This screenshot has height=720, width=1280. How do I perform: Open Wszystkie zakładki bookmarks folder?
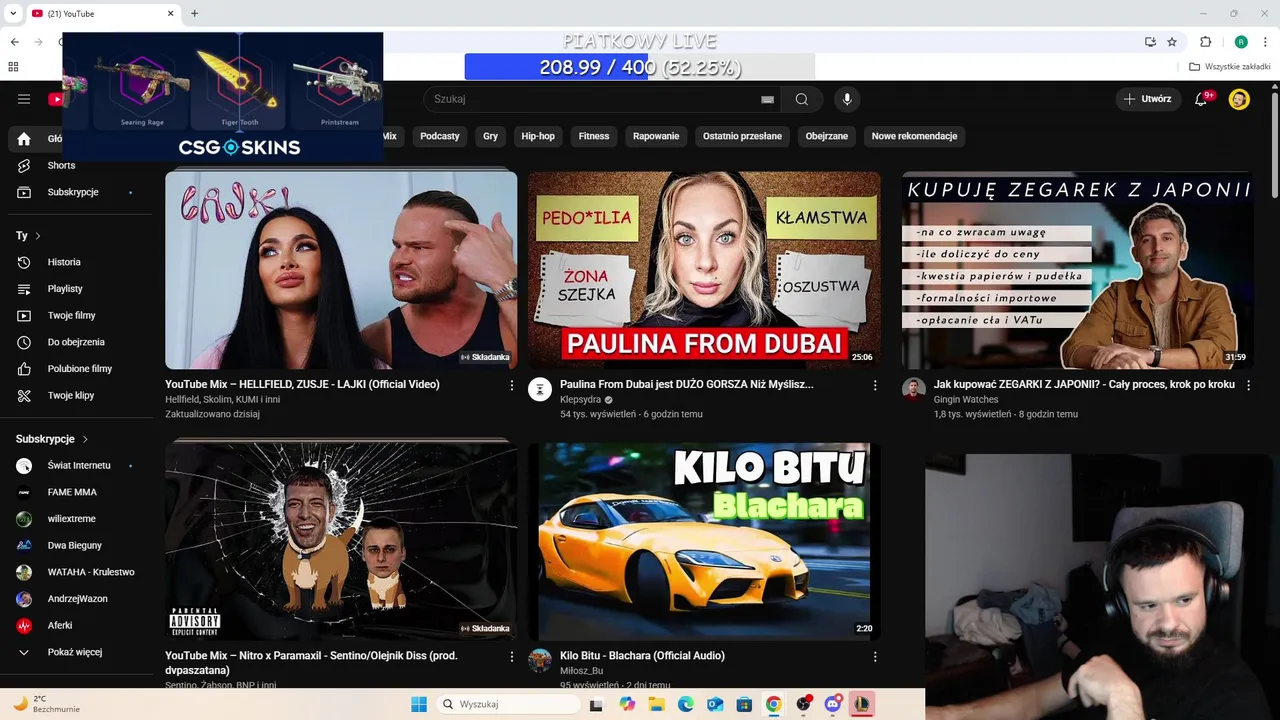(1230, 67)
